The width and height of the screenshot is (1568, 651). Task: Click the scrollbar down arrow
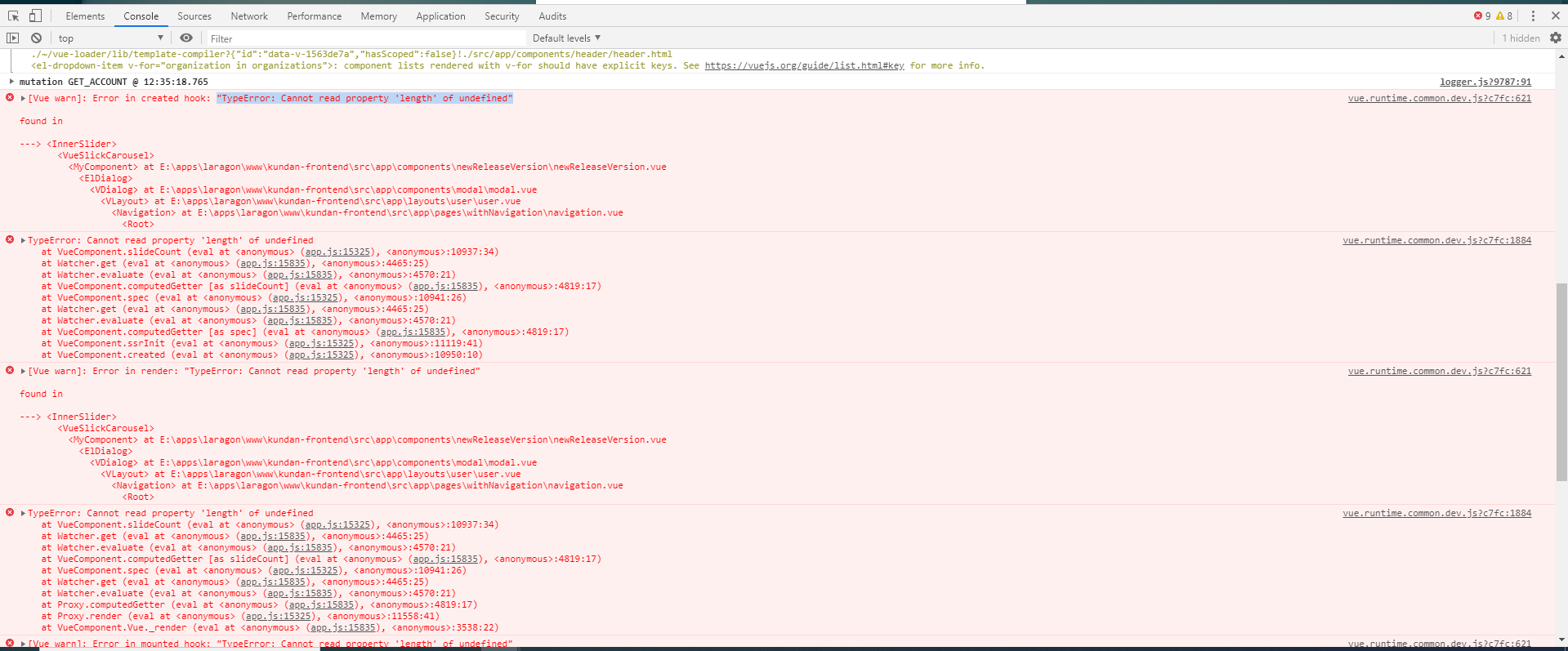(x=1561, y=639)
